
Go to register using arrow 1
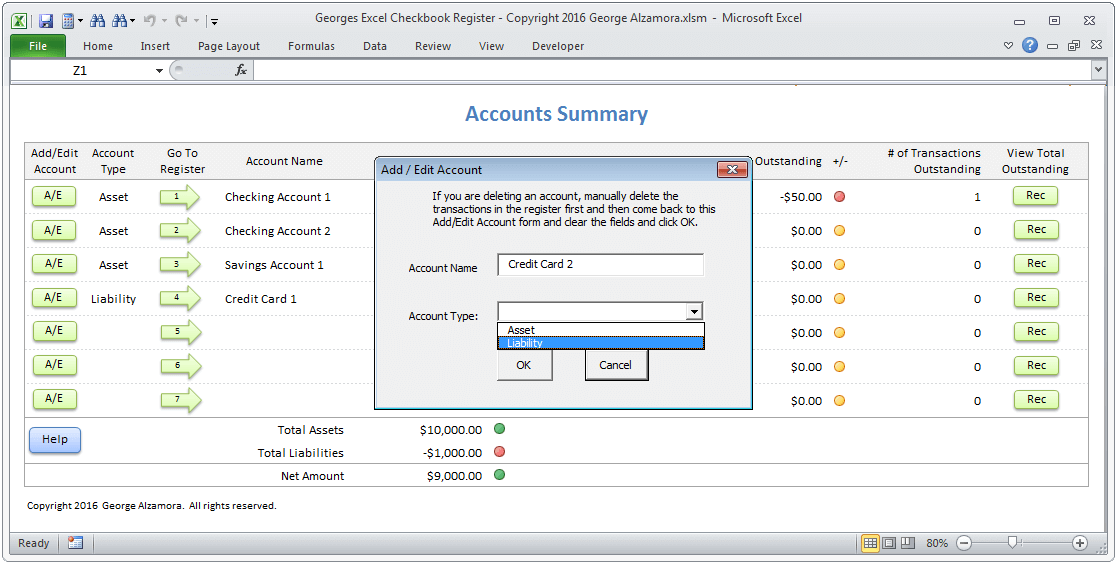(180, 197)
